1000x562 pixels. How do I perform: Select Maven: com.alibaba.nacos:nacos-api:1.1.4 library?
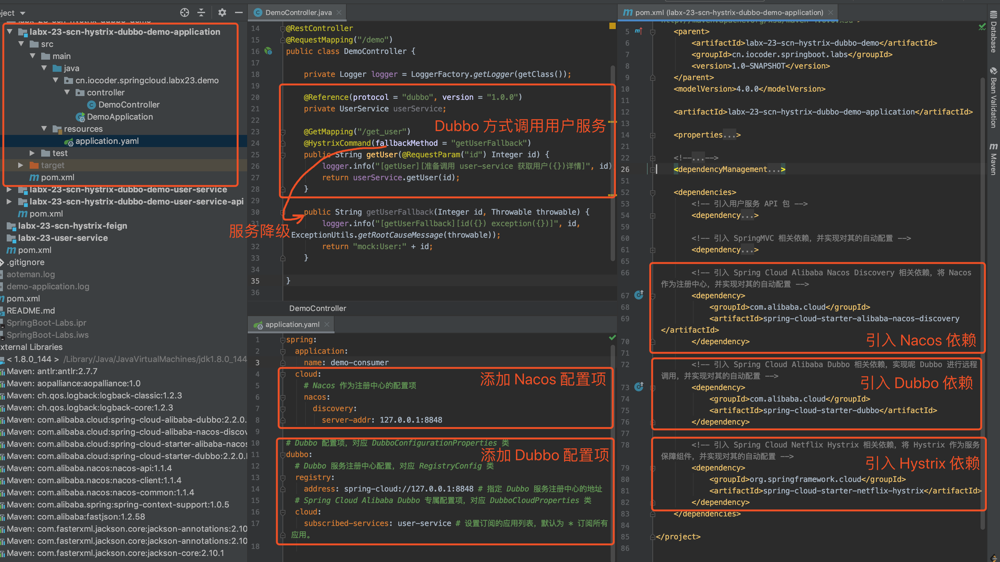point(89,468)
